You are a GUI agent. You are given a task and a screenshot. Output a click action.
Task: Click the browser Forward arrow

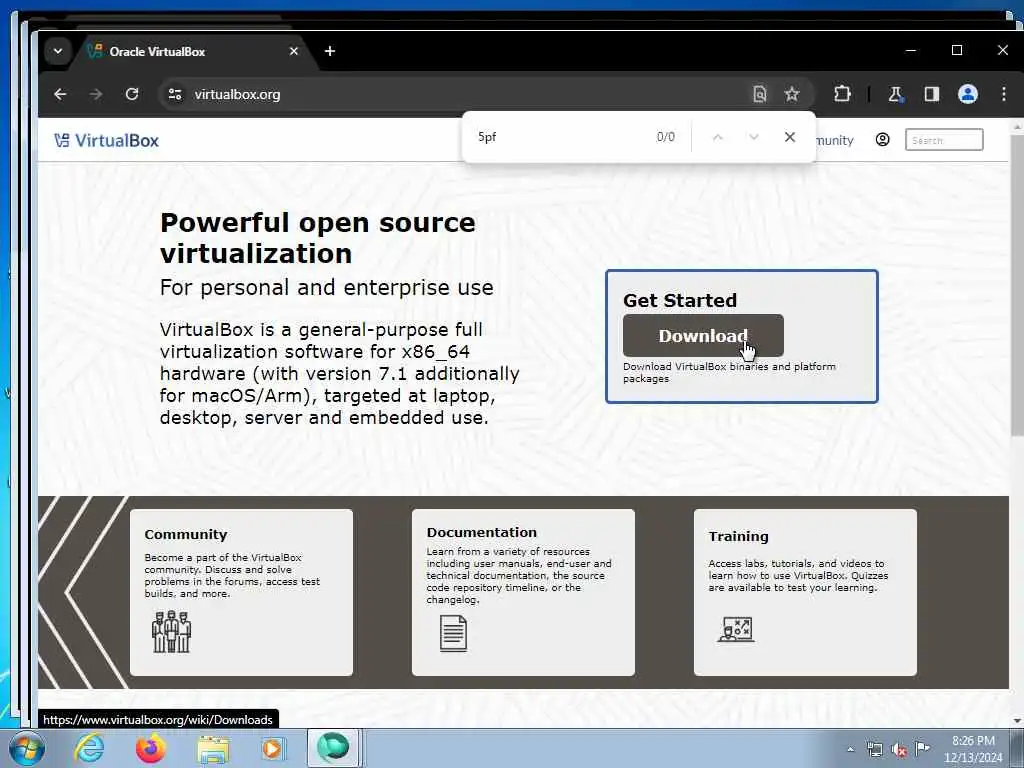click(x=96, y=94)
